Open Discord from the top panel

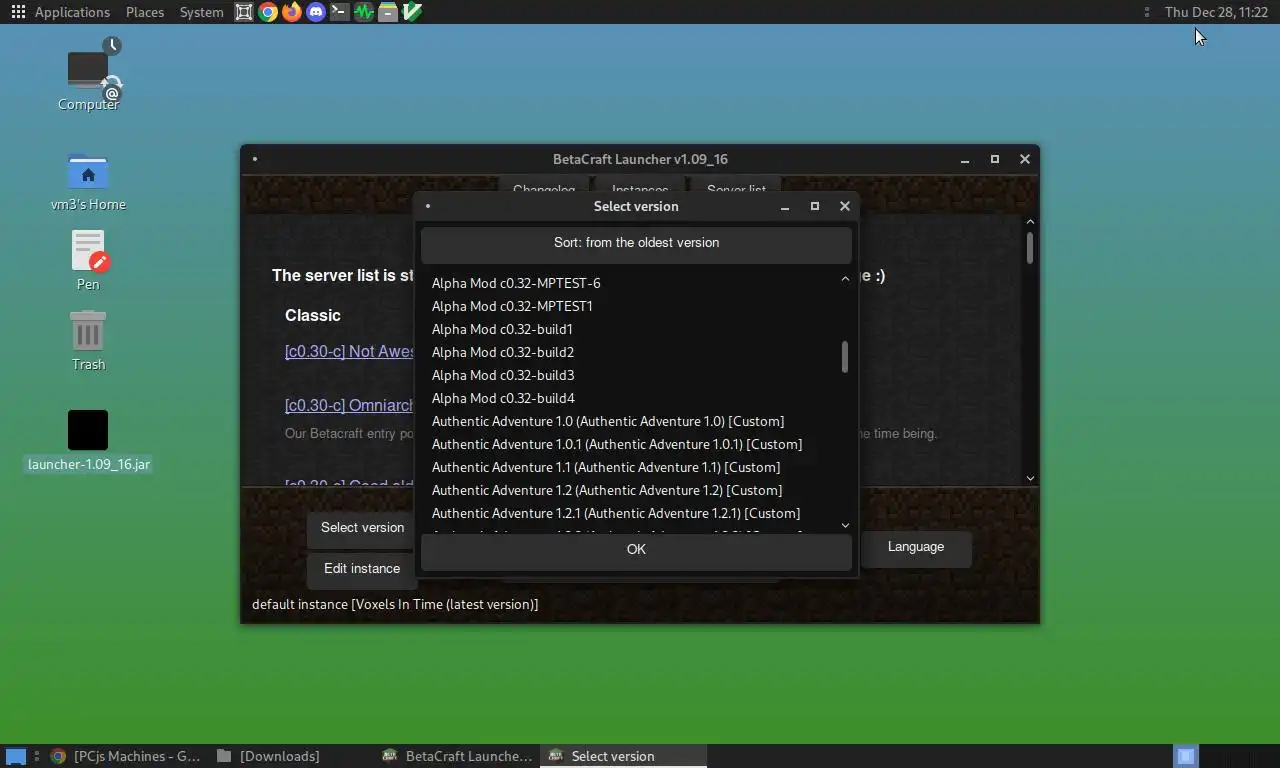[x=316, y=12]
